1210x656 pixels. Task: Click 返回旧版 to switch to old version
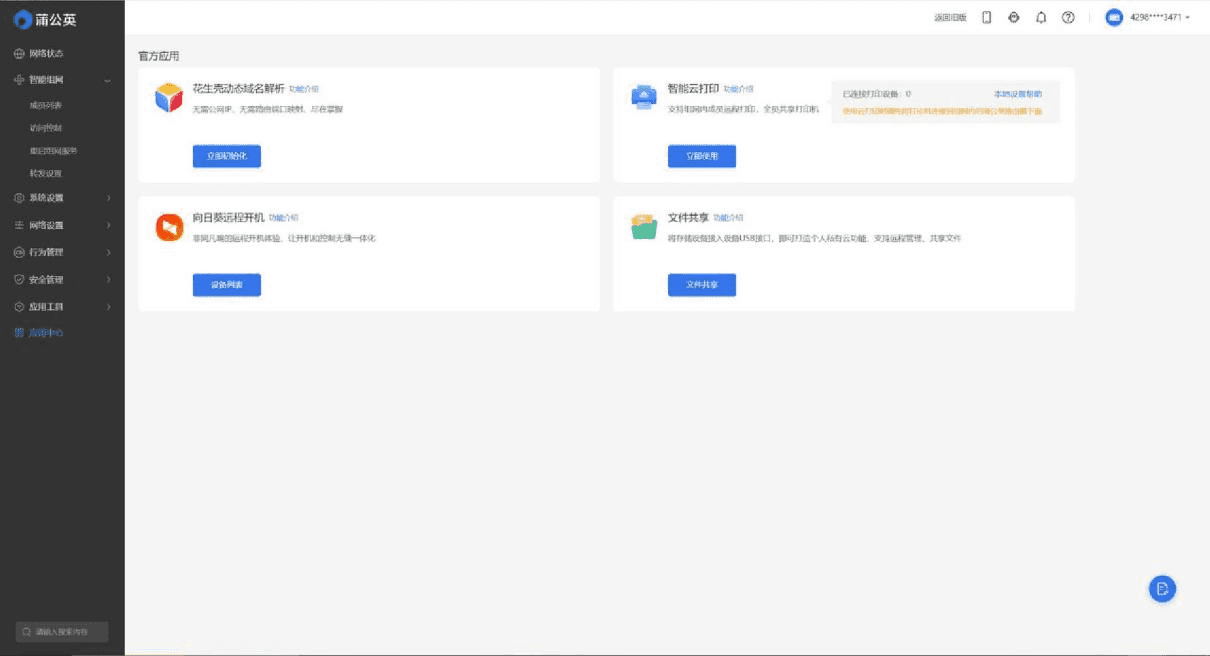(x=950, y=18)
